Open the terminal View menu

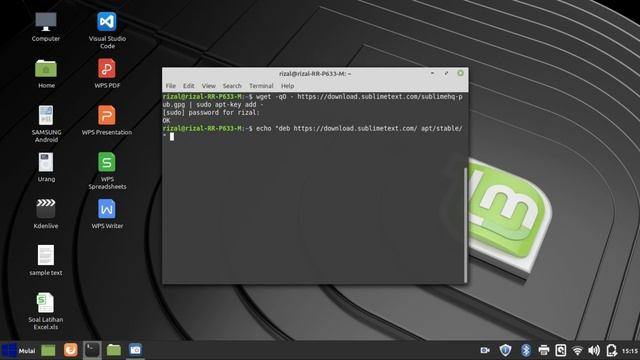[x=209, y=86]
